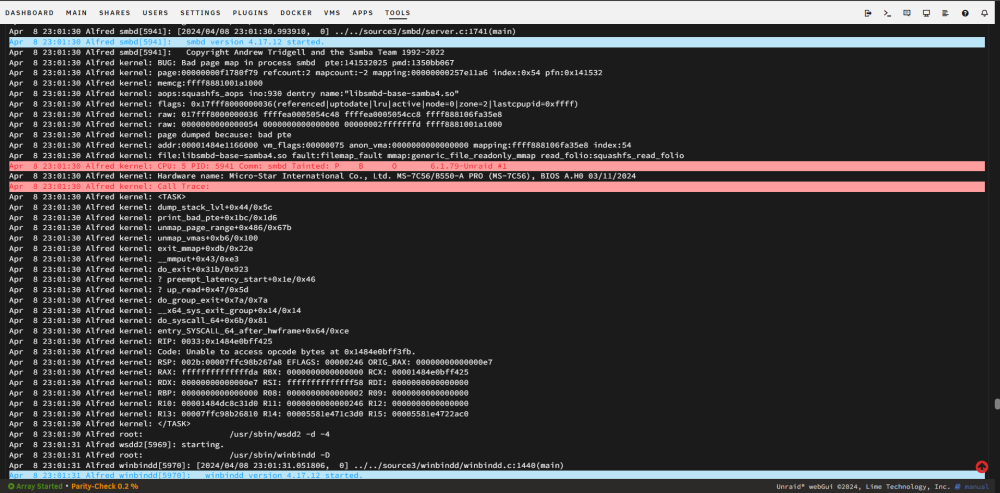Go to the Main tab
This screenshot has height=493, width=1000.
(77, 13)
